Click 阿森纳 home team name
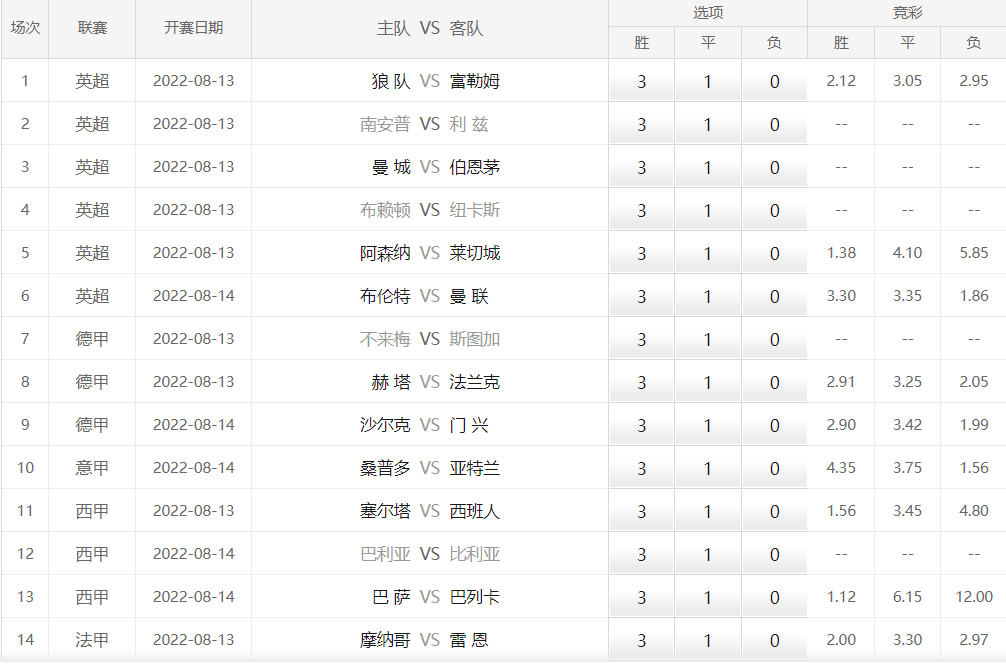Image resolution: width=1006 pixels, height=664 pixels. (x=385, y=253)
